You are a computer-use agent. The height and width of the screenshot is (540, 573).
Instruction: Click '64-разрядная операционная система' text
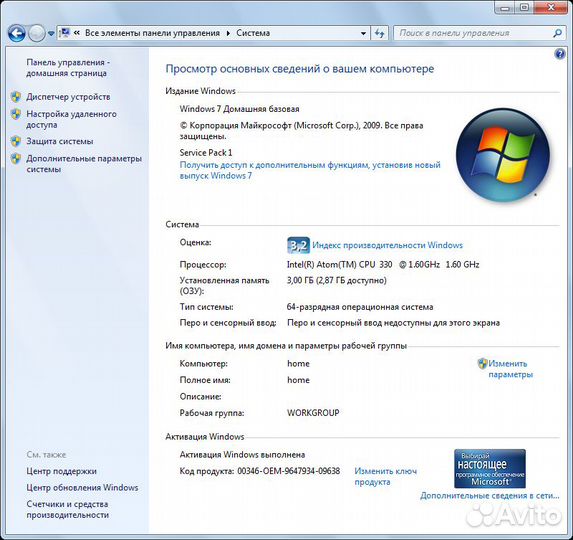(x=360, y=307)
